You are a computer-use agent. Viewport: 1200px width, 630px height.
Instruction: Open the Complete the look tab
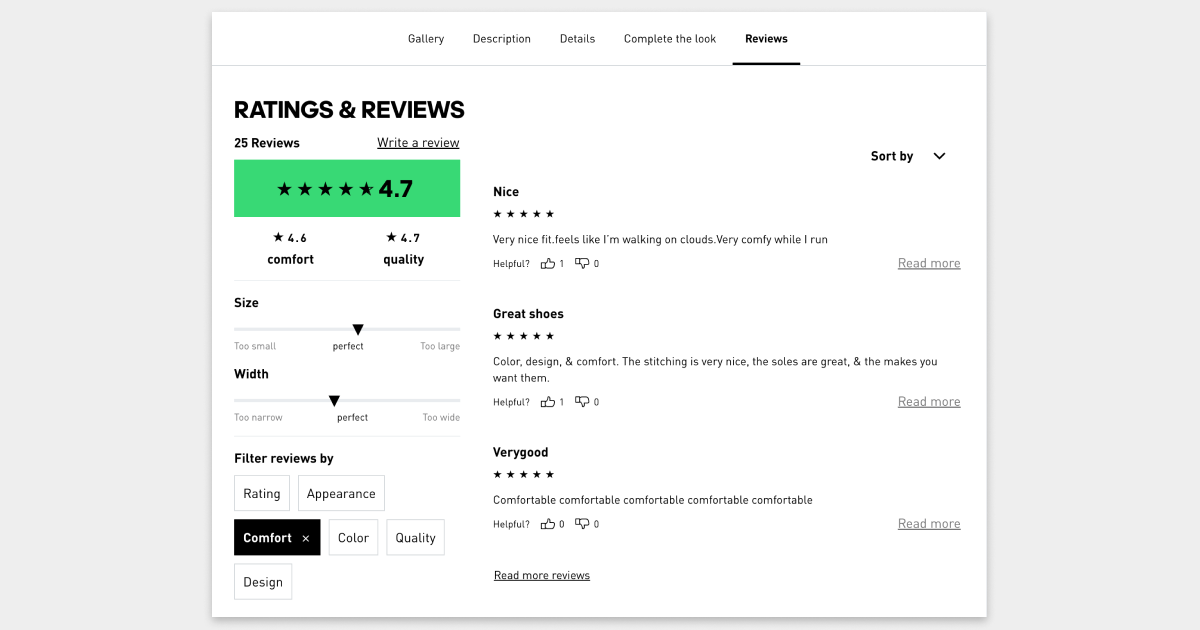tap(670, 39)
